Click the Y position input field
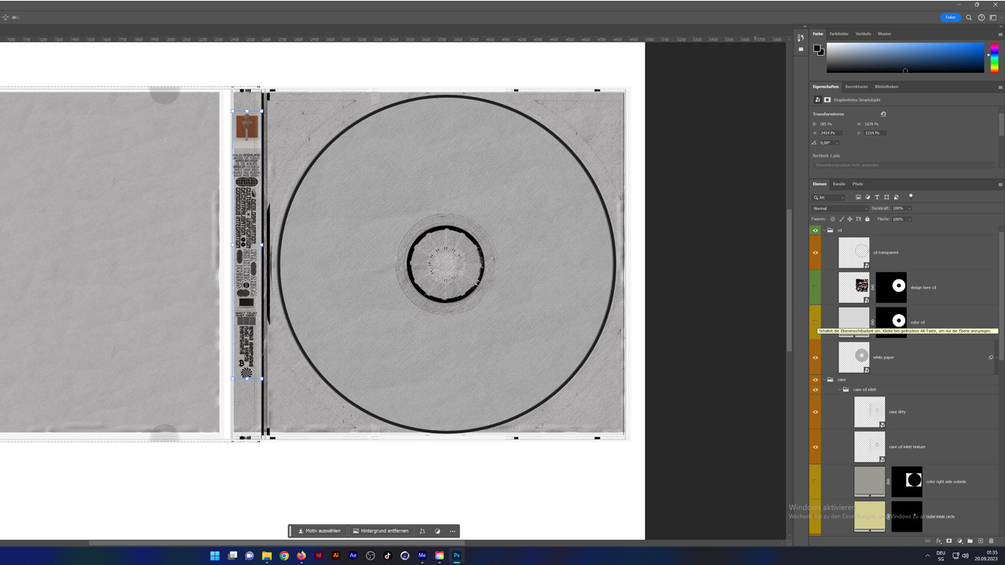The height and width of the screenshot is (565, 1005). pyautogui.click(x=875, y=133)
